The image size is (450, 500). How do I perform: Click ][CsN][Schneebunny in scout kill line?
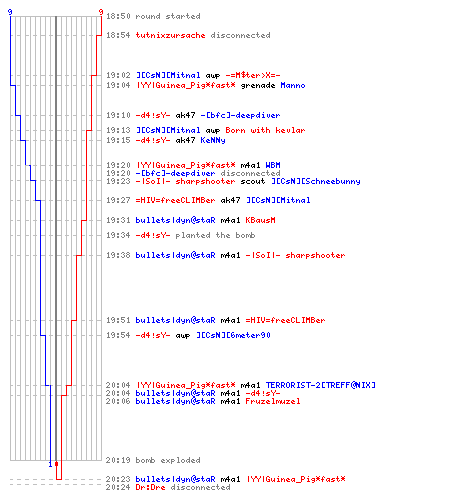(x=315, y=181)
